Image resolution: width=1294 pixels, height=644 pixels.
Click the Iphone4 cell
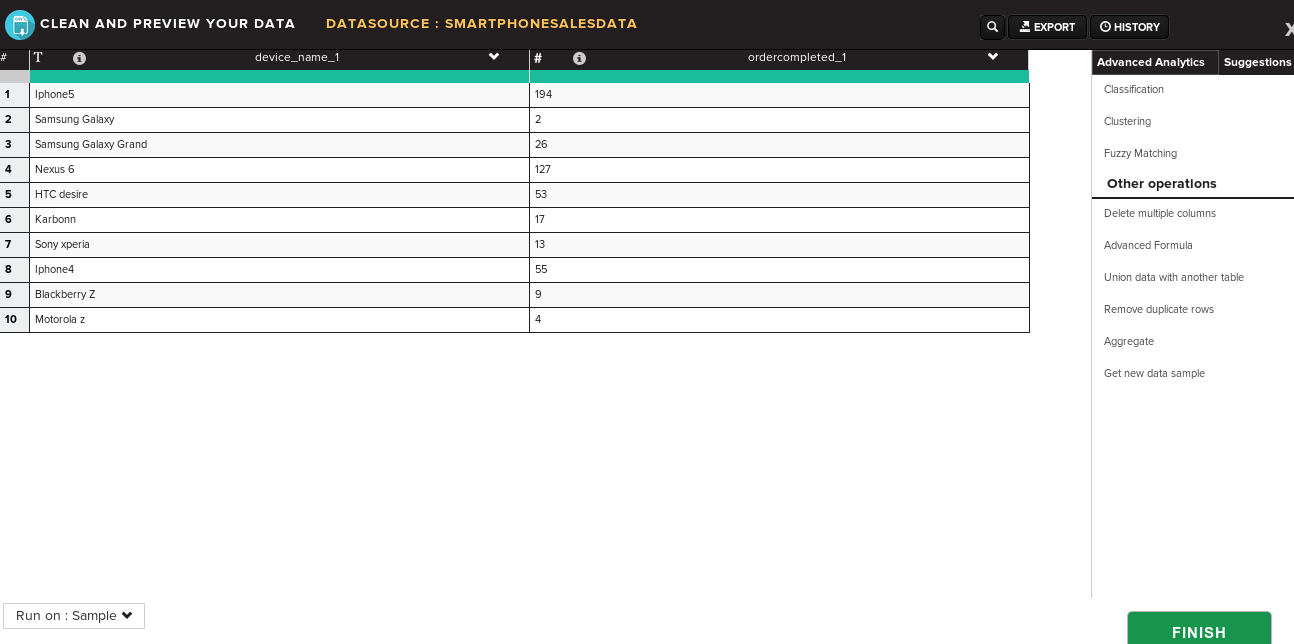(279, 270)
